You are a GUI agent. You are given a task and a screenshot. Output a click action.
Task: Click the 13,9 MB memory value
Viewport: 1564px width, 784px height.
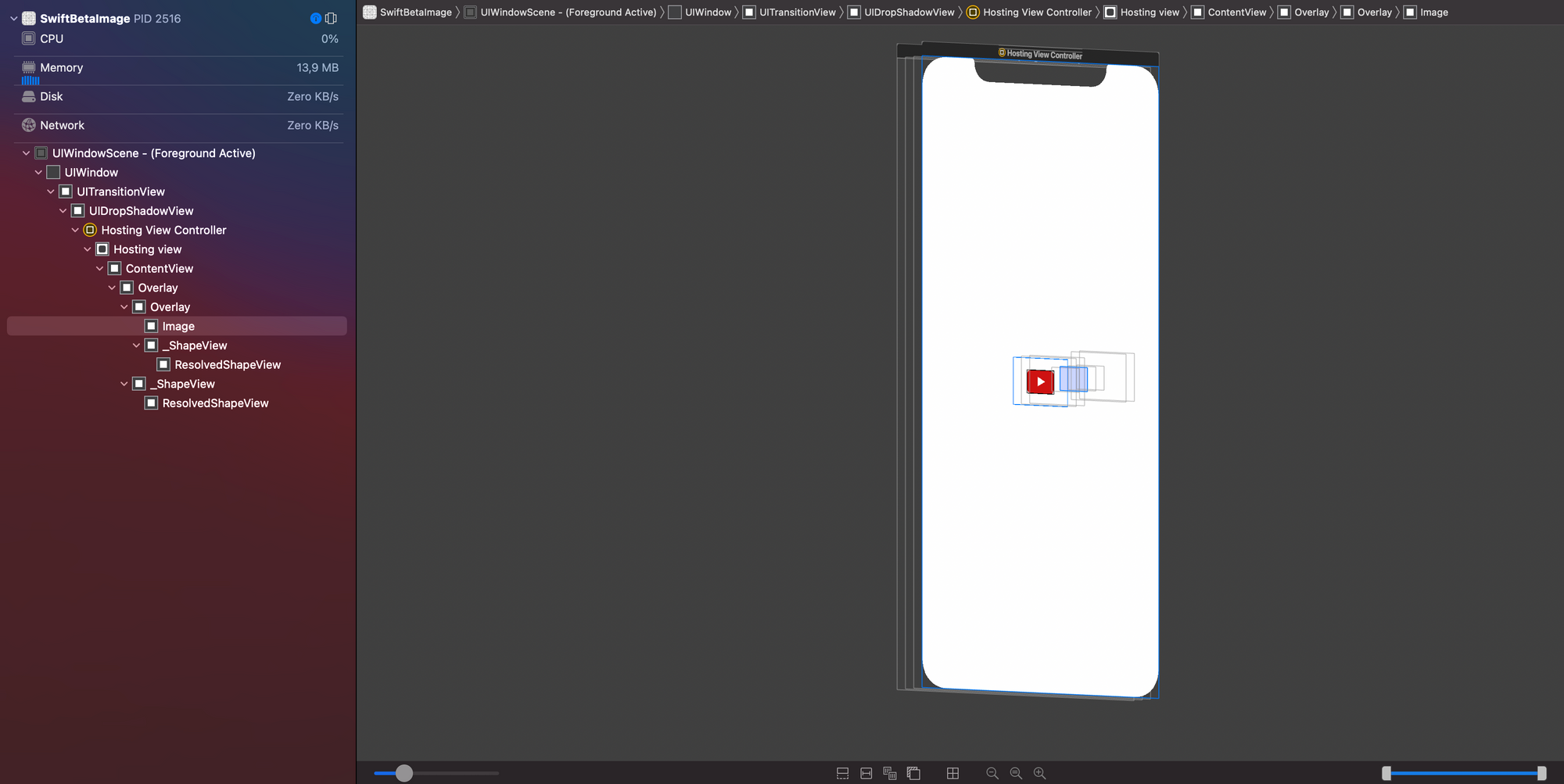click(x=317, y=67)
